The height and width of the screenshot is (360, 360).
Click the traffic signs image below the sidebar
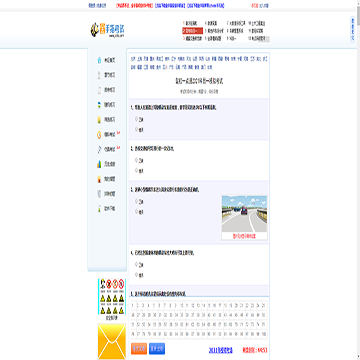click(x=111, y=297)
